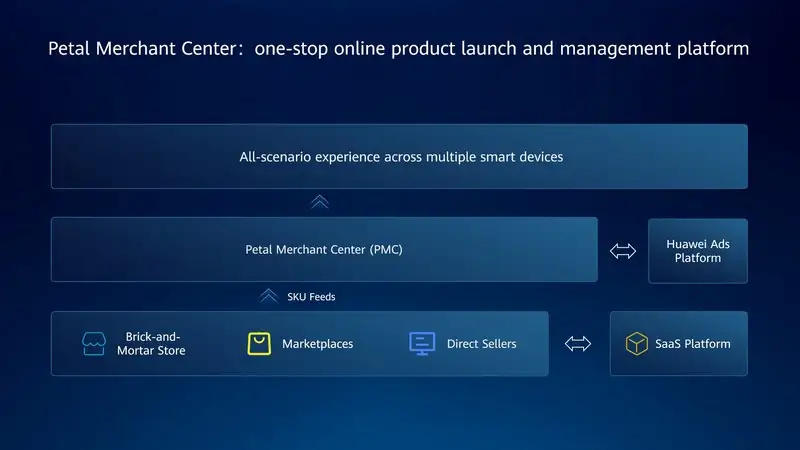Click the up chevron next to SKU Feeds
800x450 pixels.
pyautogui.click(x=268, y=296)
